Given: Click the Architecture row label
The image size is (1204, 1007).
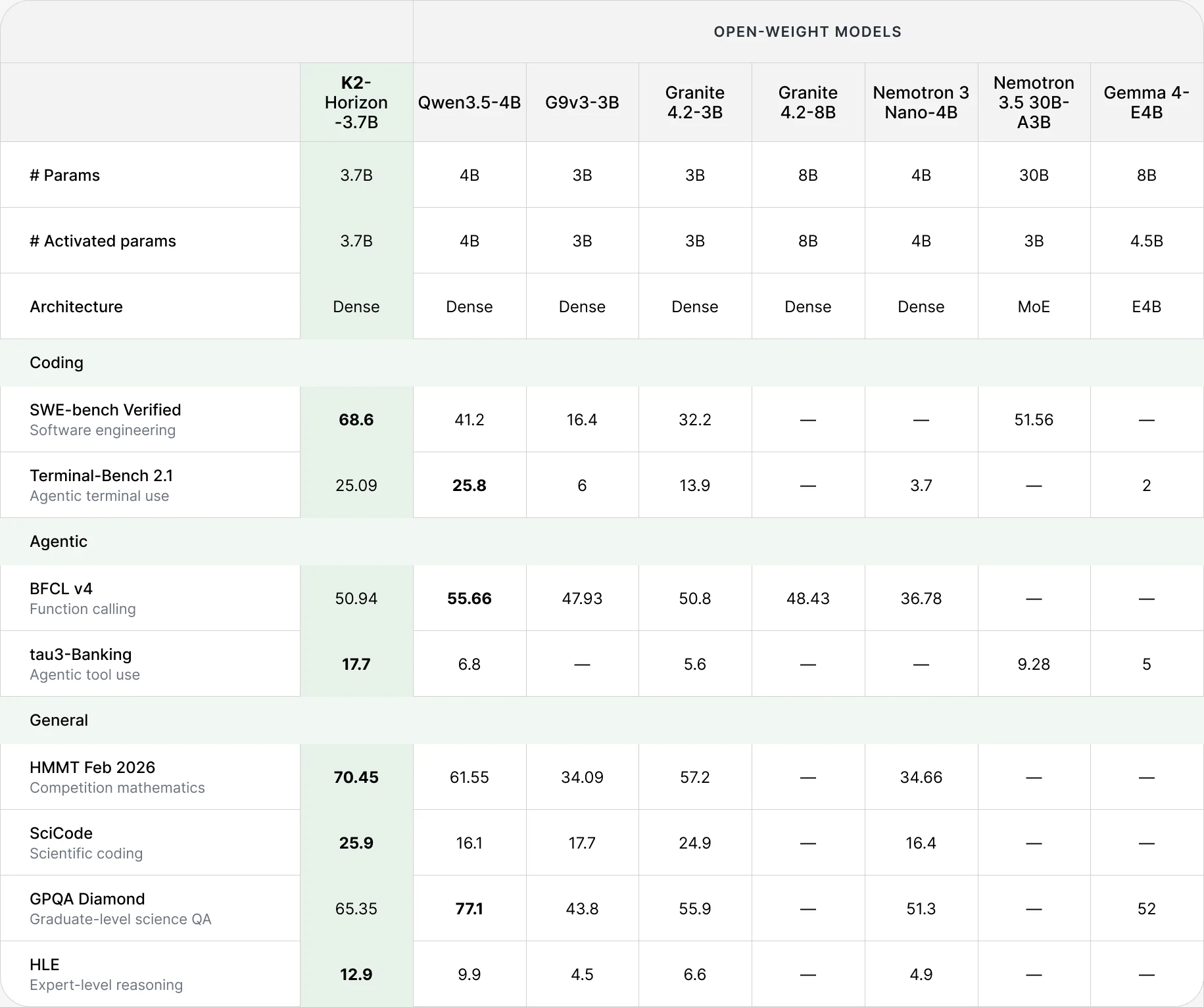Looking at the screenshot, I should (76, 307).
